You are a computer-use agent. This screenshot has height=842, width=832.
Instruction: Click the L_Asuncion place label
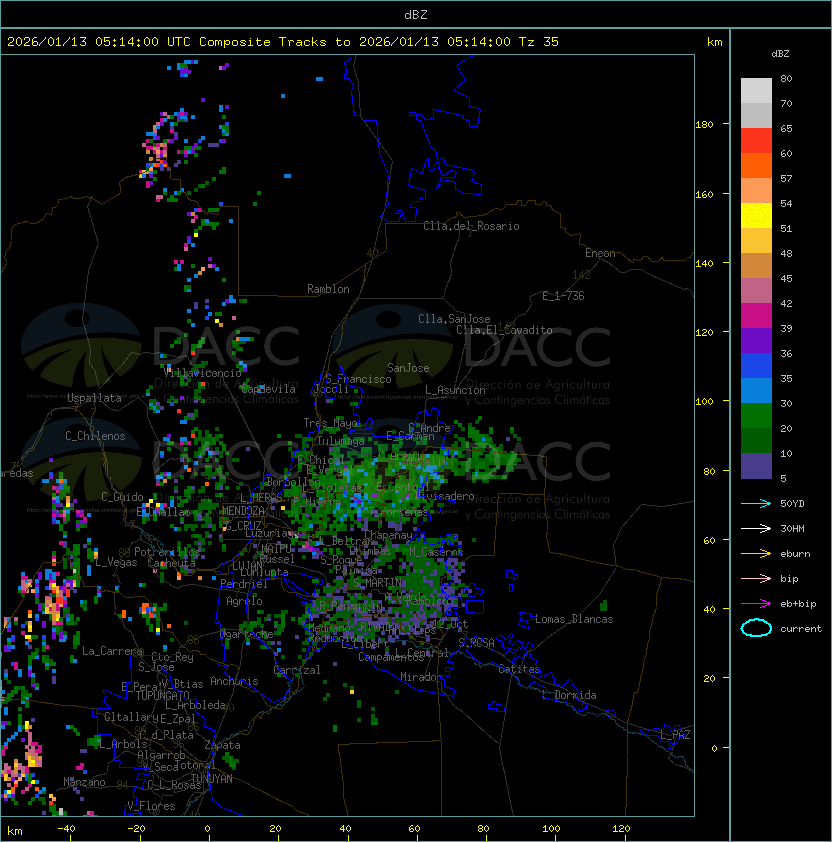(x=455, y=390)
